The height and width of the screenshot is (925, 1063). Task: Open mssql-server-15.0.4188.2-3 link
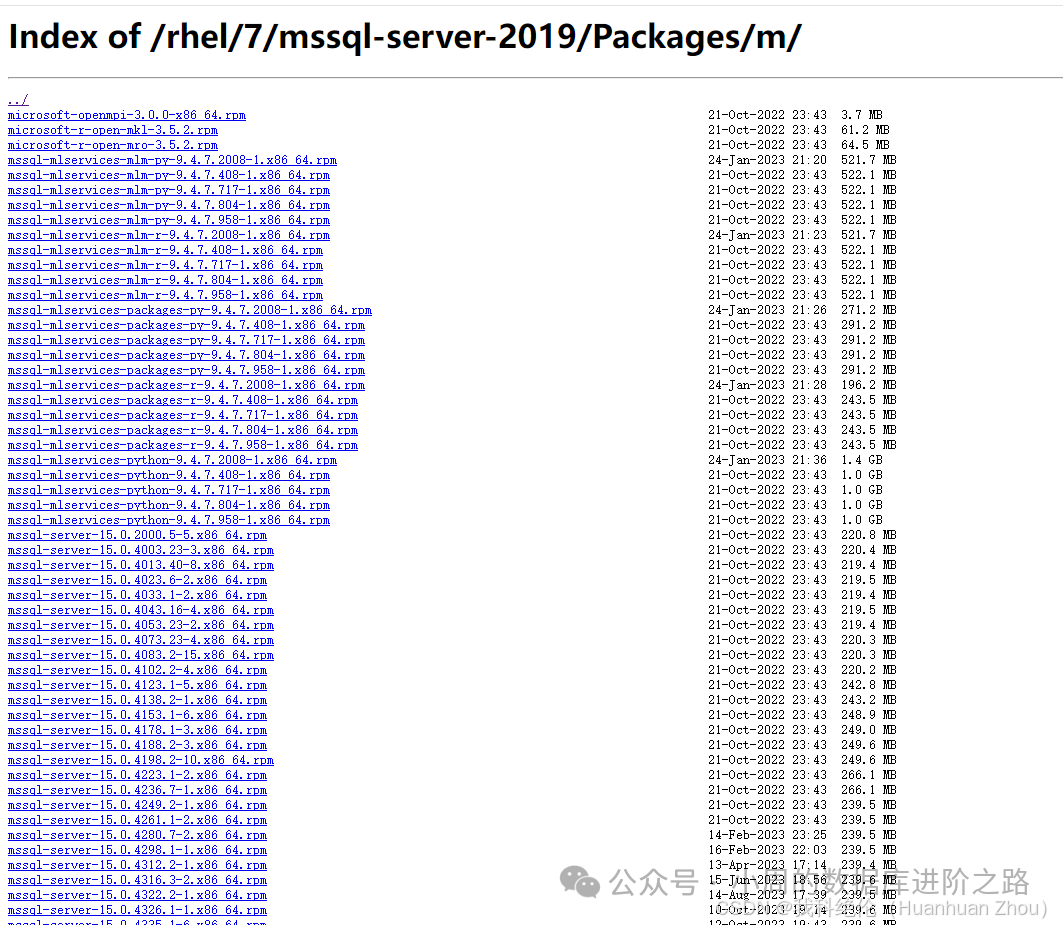138,745
